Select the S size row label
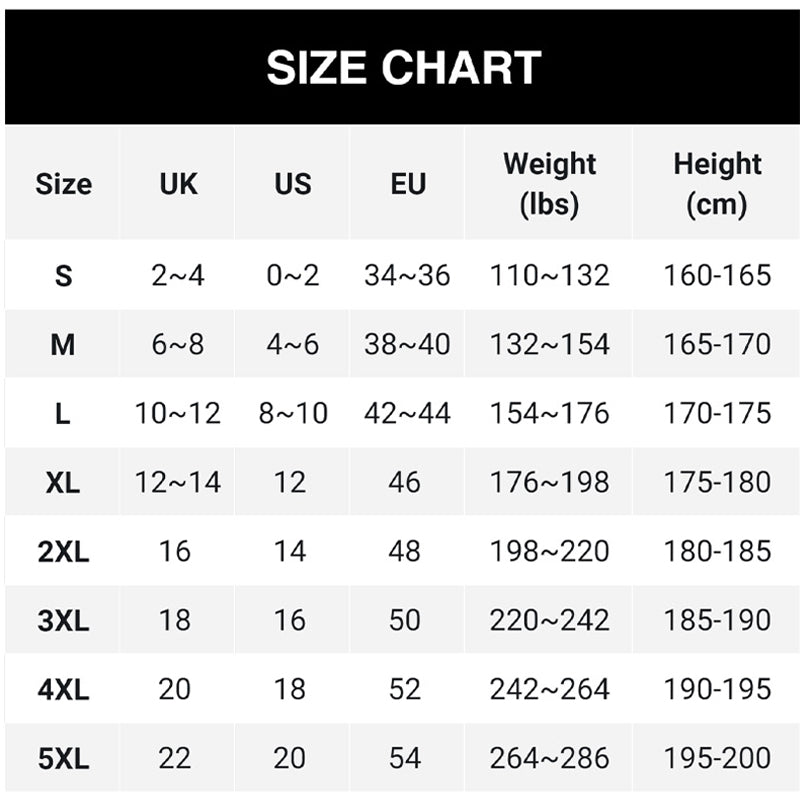Viewport: 800px width, 800px height. [63, 276]
